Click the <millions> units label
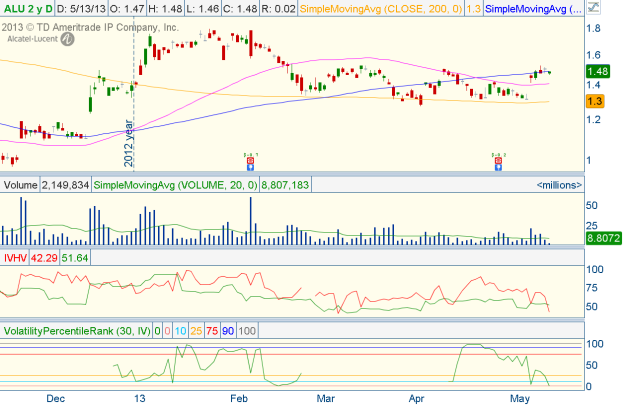The image size is (625, 405). pos(559,185)
